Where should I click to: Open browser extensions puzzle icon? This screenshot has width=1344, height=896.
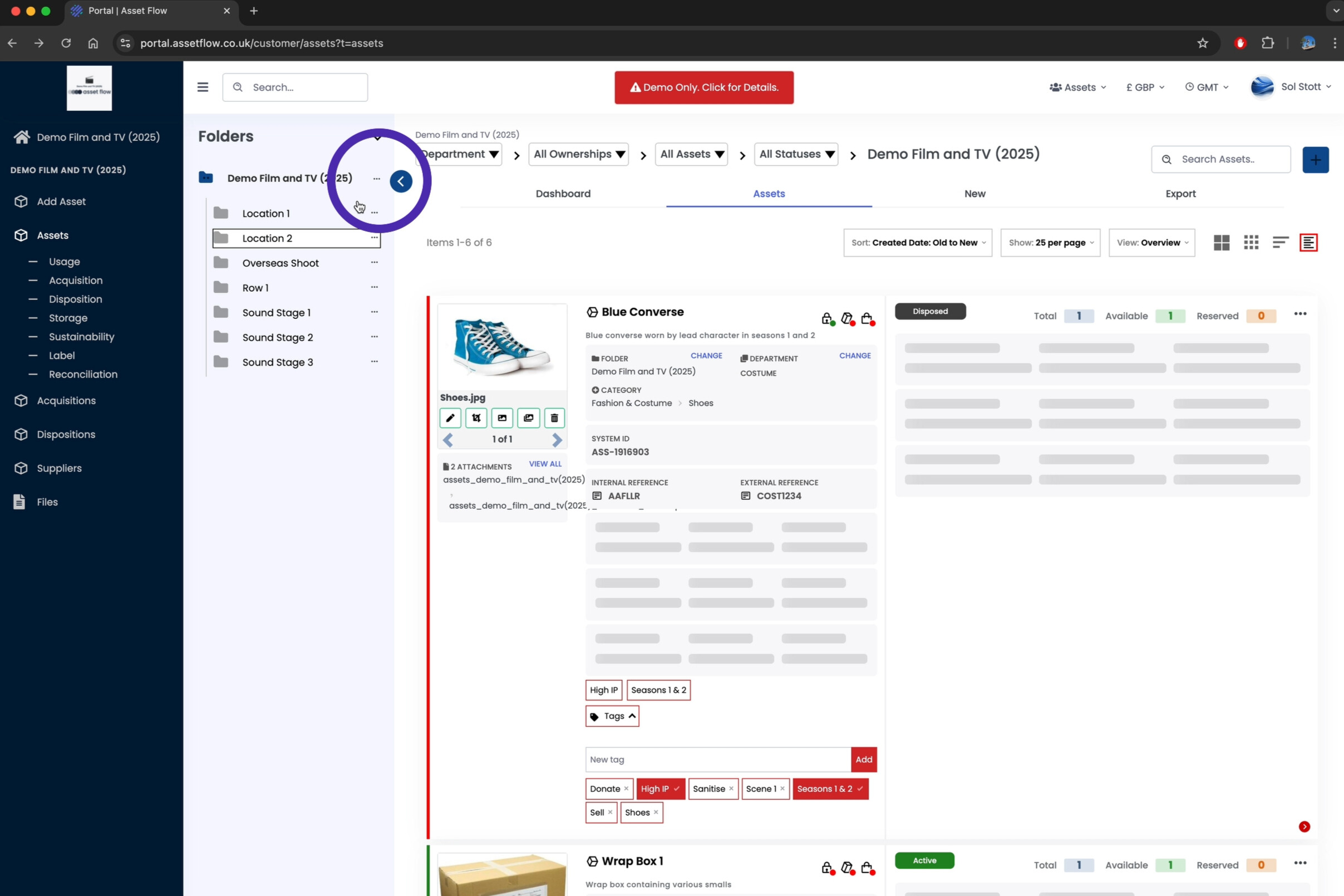pos(1267,43)
